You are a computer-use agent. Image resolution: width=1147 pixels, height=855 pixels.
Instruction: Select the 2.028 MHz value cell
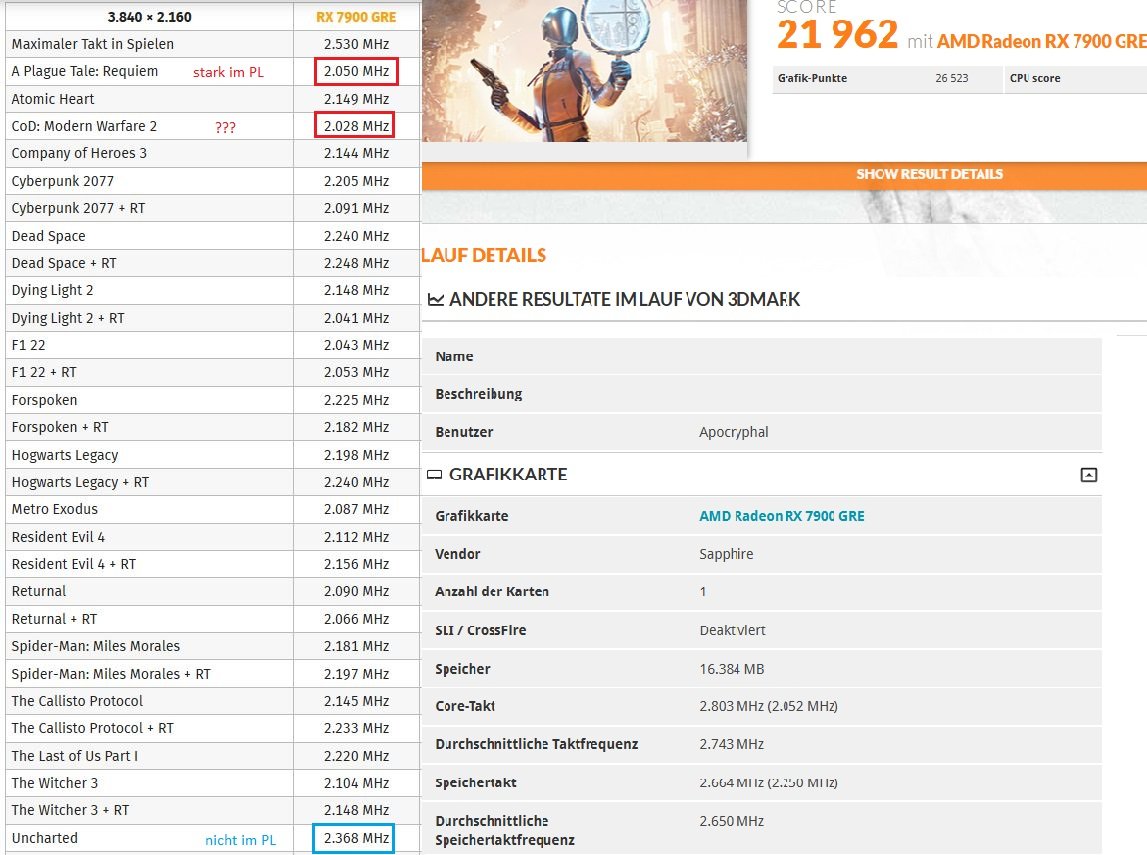(355, 125)
